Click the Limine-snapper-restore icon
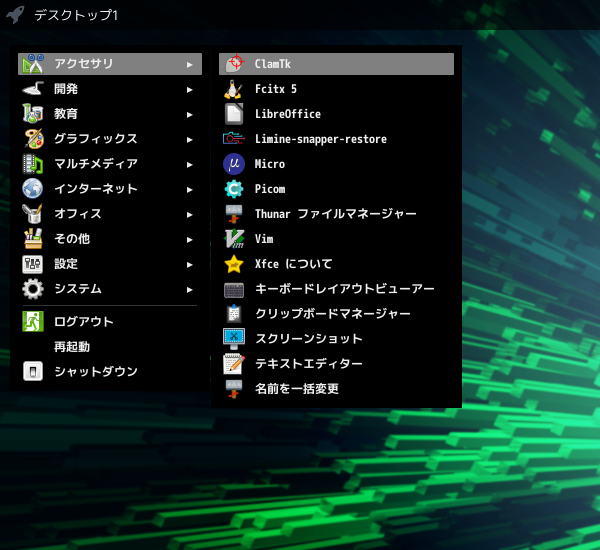Viewport: 600px width, 550px height. pos(233,139)
